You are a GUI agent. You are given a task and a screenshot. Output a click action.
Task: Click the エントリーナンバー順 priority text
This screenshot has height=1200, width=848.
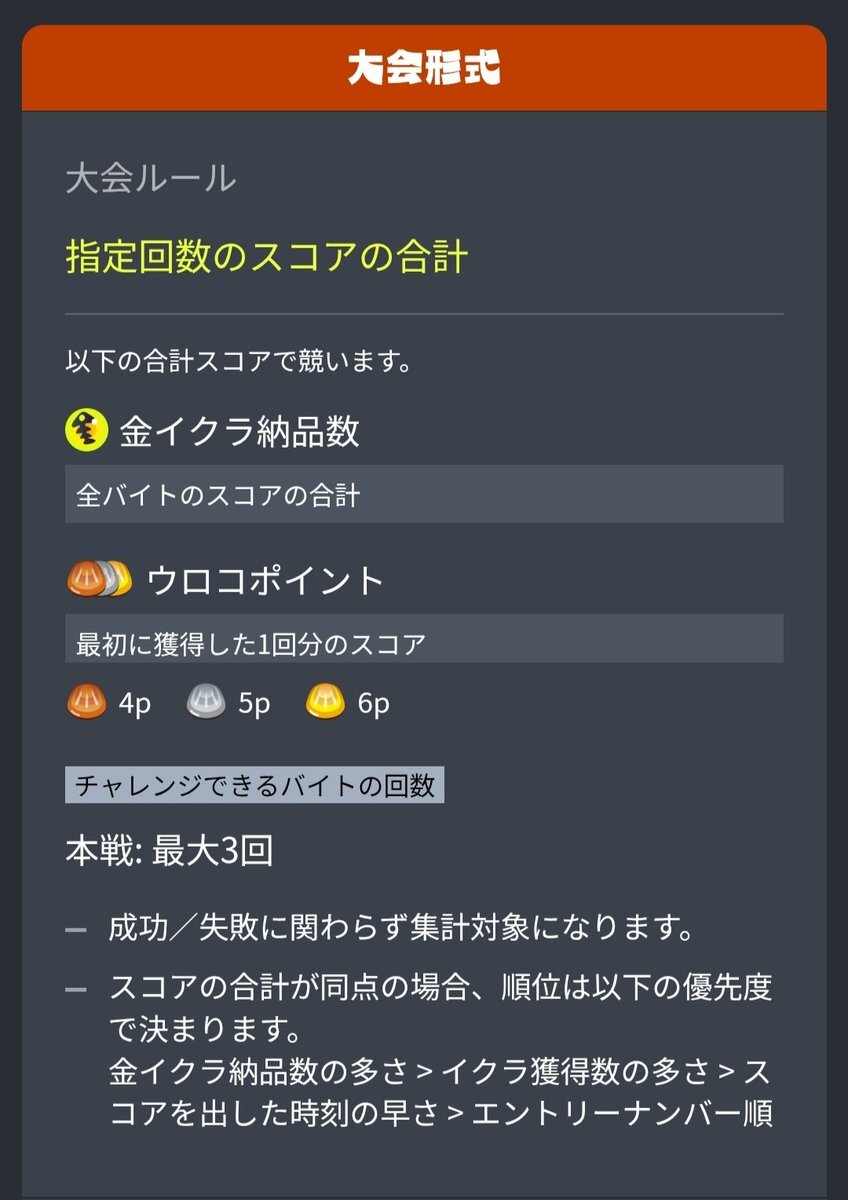point(622,1112)
